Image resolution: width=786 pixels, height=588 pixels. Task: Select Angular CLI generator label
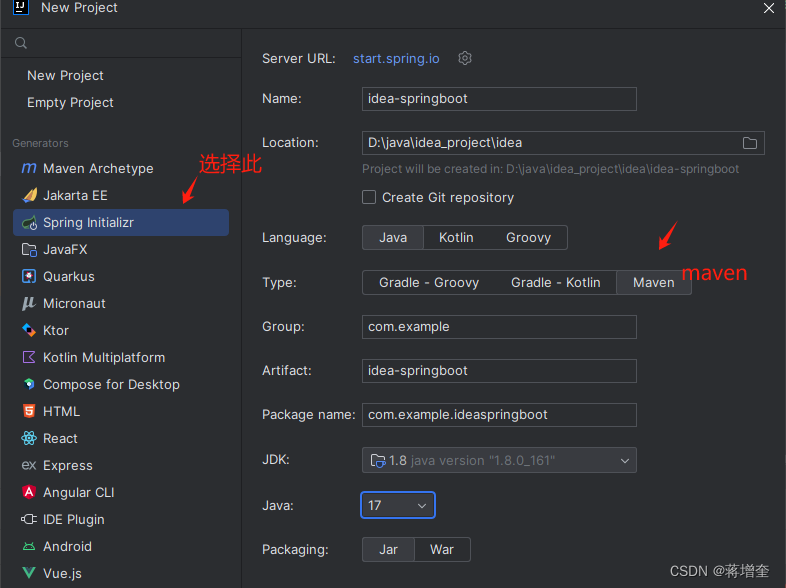[x=79, y=493]
